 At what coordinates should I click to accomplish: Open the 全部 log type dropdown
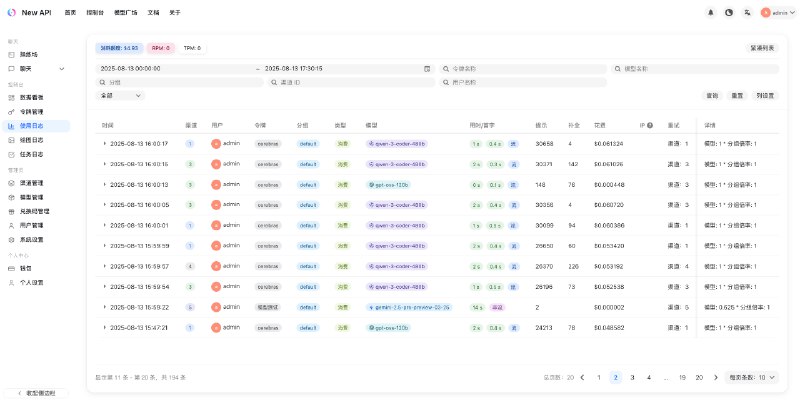[120, 95]
